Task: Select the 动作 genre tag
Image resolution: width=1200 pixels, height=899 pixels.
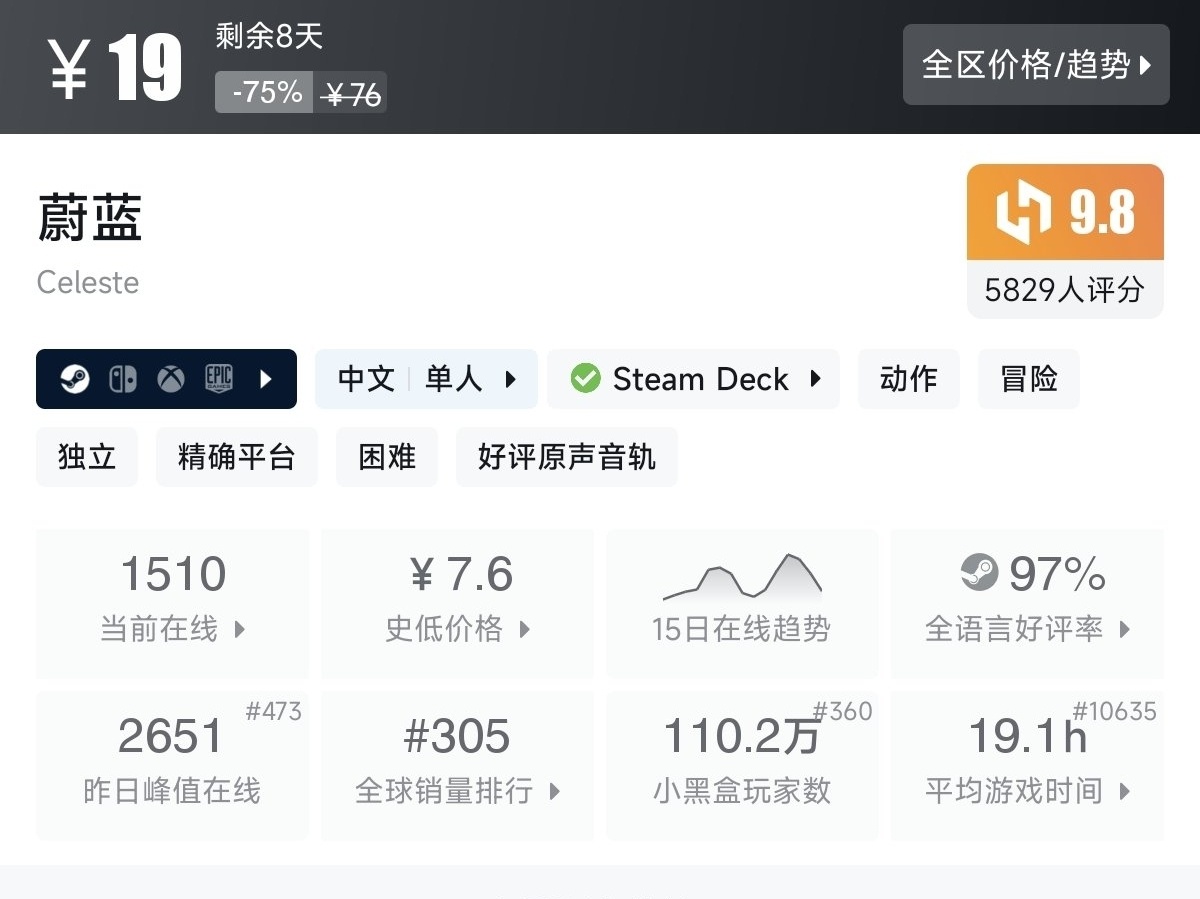Action: pos(908,379)
